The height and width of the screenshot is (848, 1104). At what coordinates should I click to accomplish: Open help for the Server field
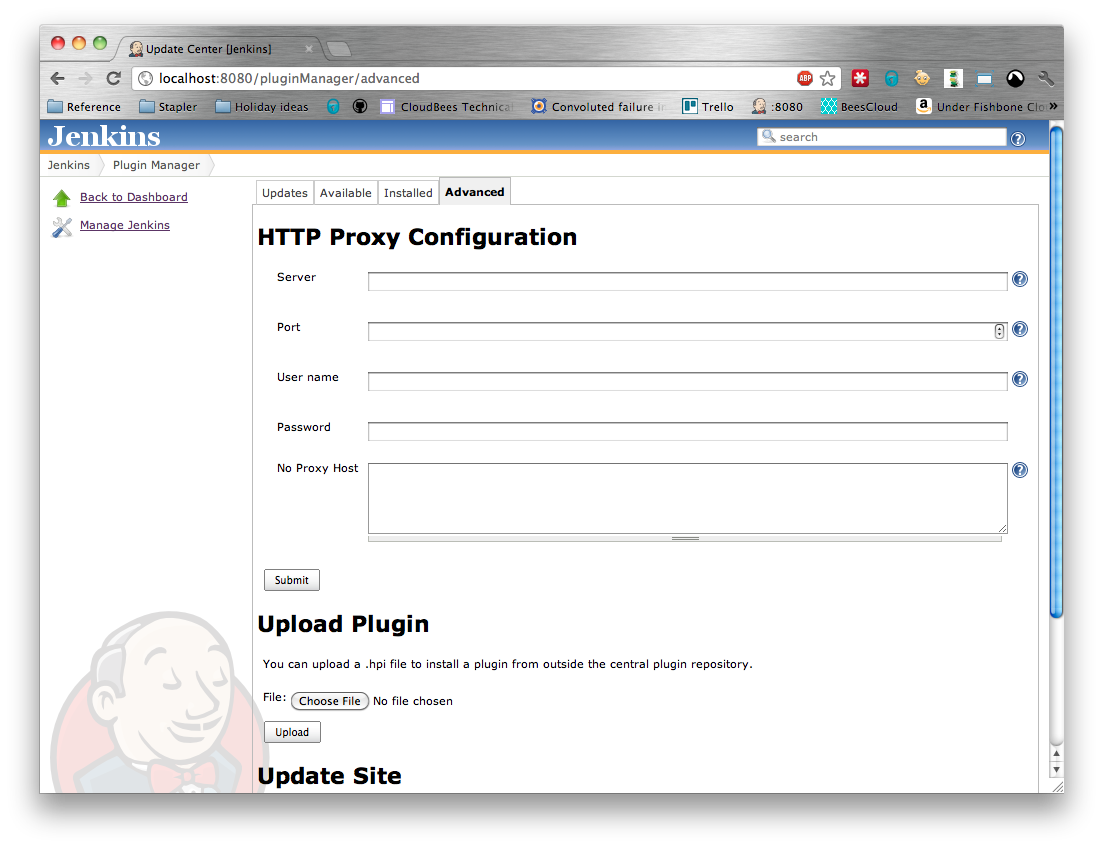[x=1020, y=280]
